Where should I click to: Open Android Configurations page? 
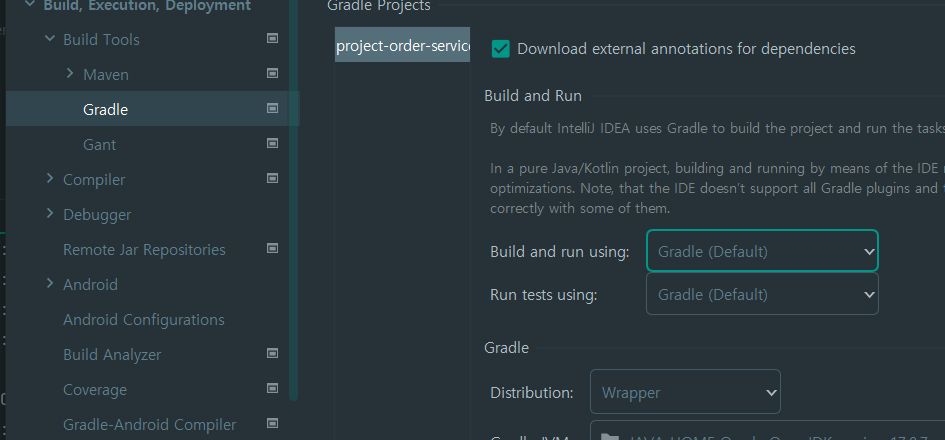pos(144,319)
